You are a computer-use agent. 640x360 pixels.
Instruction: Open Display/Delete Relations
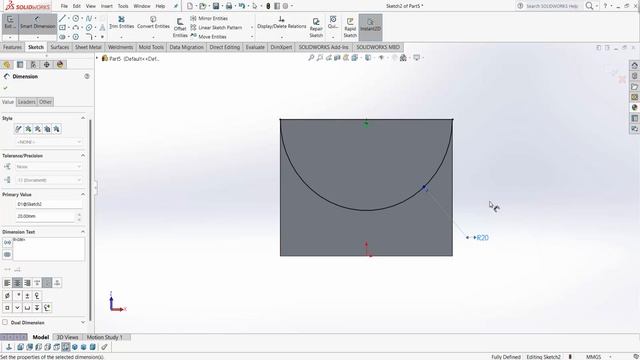[282, 22]
